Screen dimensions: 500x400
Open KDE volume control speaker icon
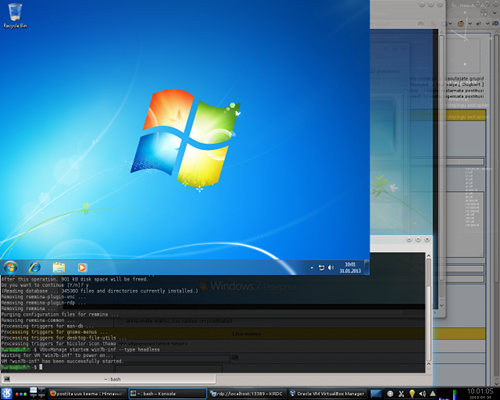[423, 394]
